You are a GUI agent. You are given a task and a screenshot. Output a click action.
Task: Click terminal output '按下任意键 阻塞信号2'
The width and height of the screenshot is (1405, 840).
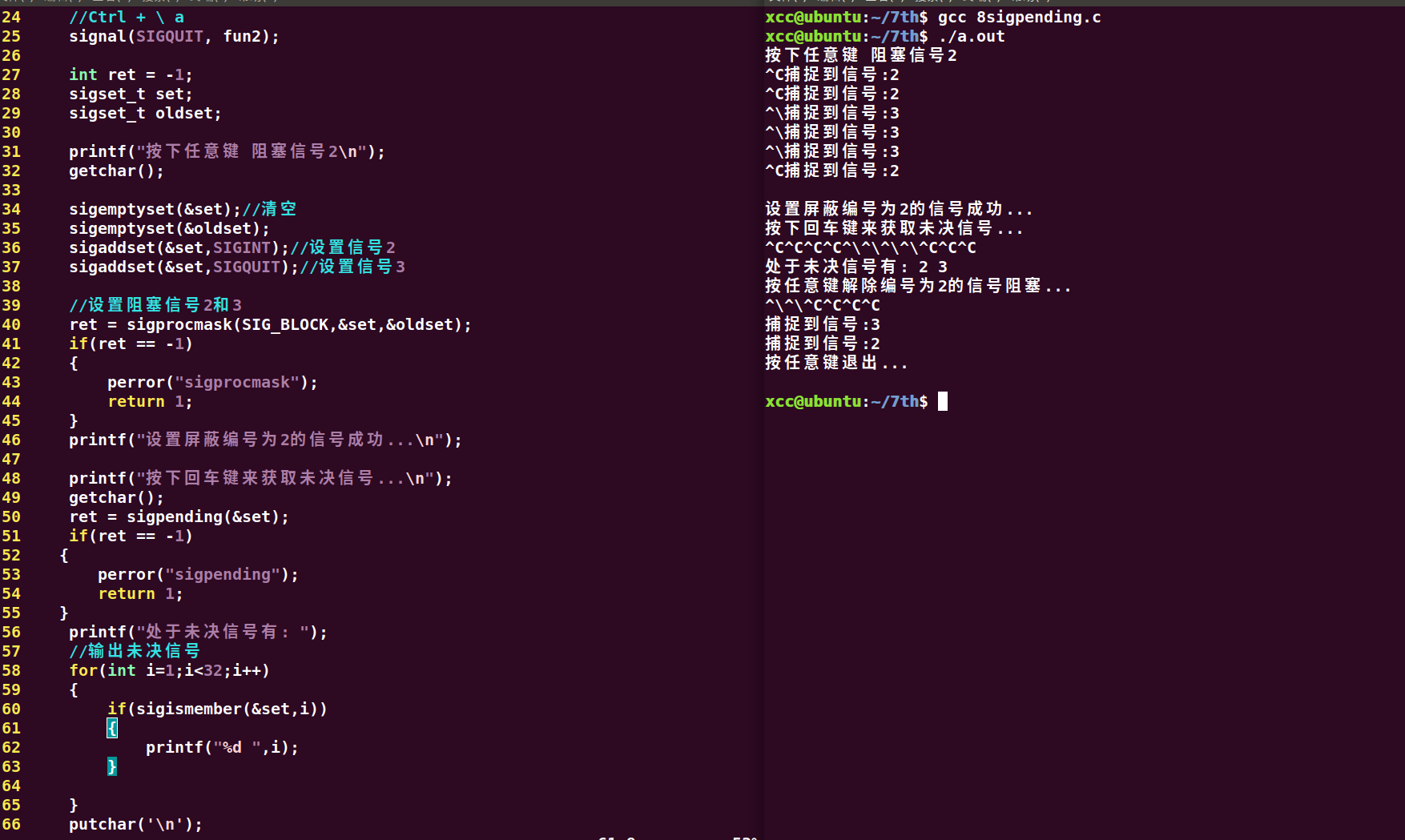[861, 55]
